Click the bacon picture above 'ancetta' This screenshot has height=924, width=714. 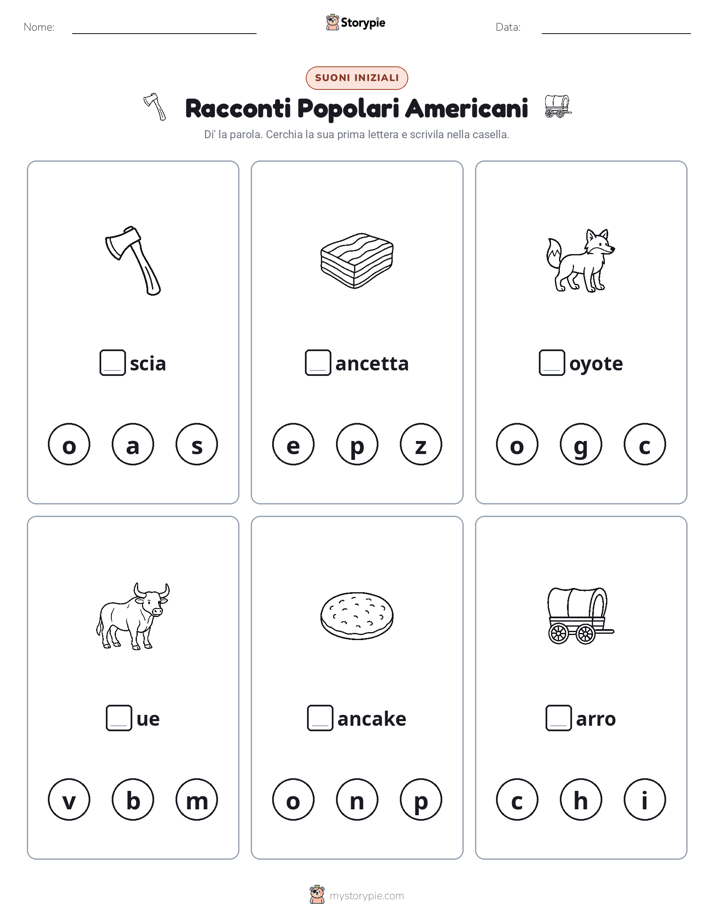coord(357,260)
